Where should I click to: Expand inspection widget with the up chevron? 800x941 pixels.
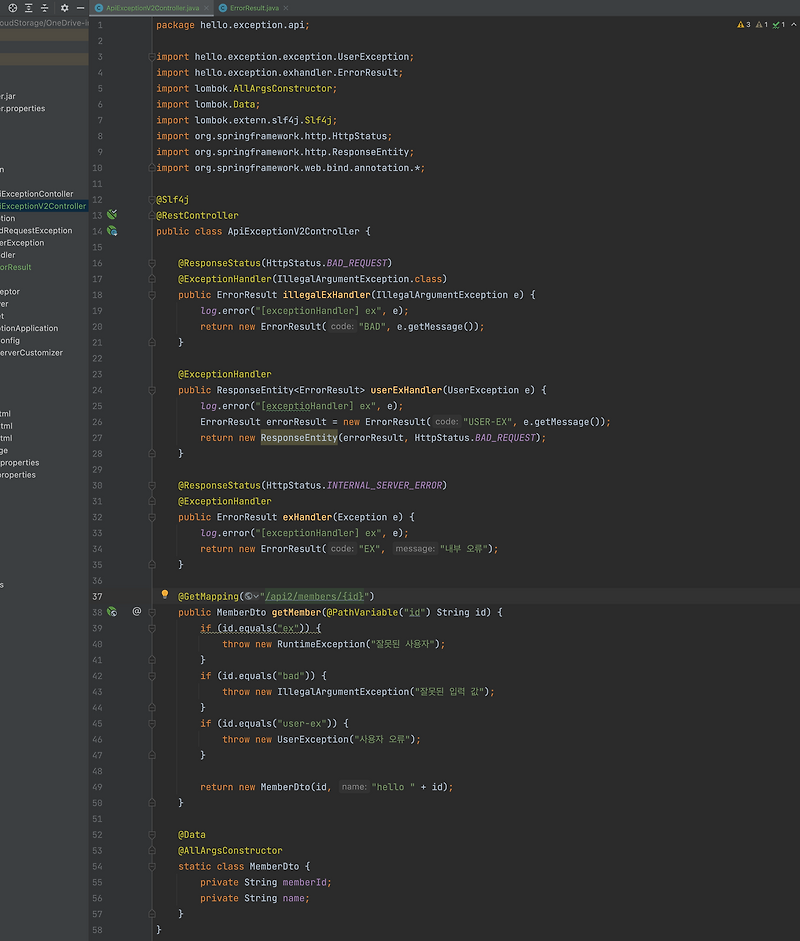tap(793, 24)
